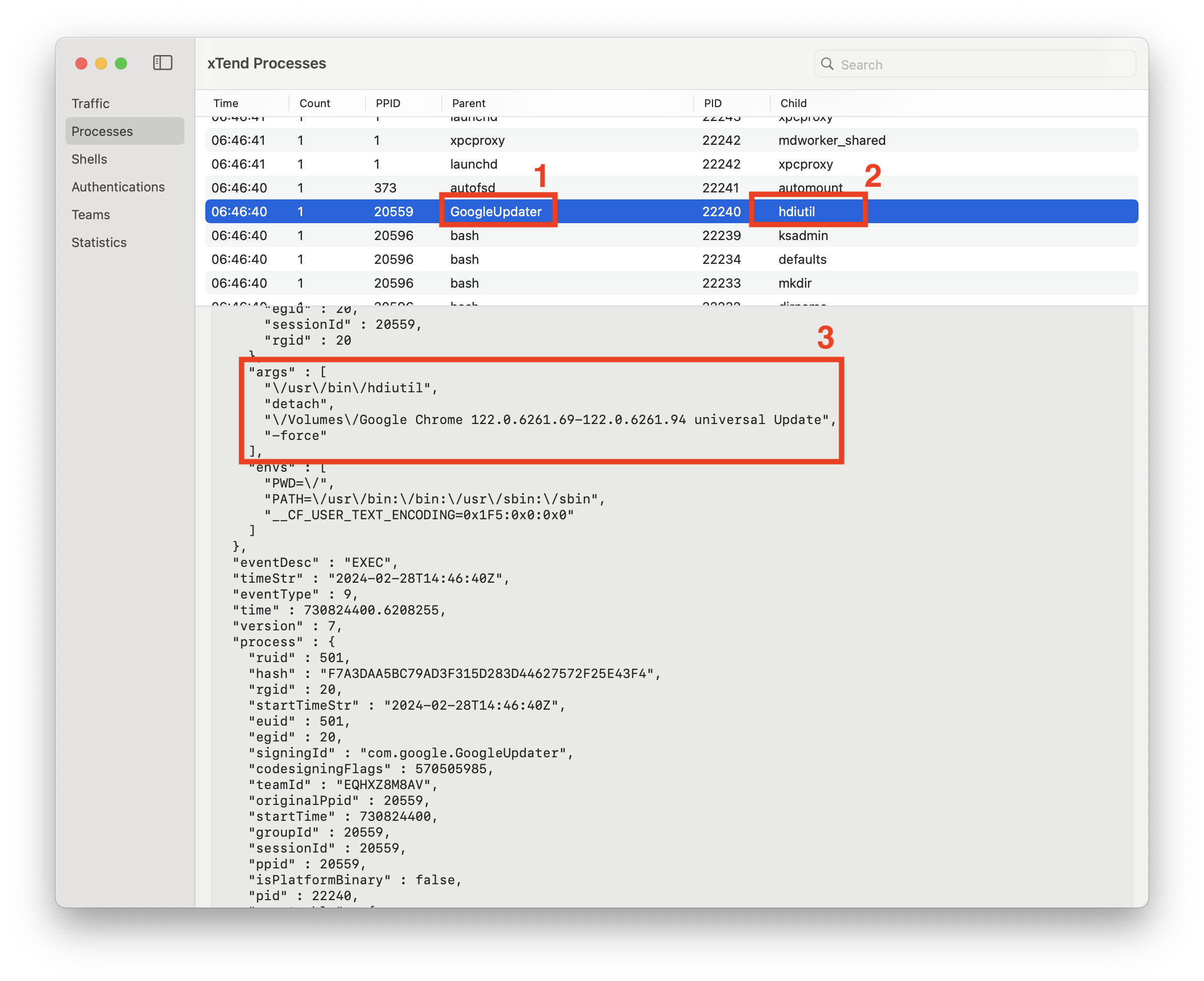This screenshot has height=981, width=1204.
Task: Sort by the PPID column header
Action: click(x=388, y=104)
